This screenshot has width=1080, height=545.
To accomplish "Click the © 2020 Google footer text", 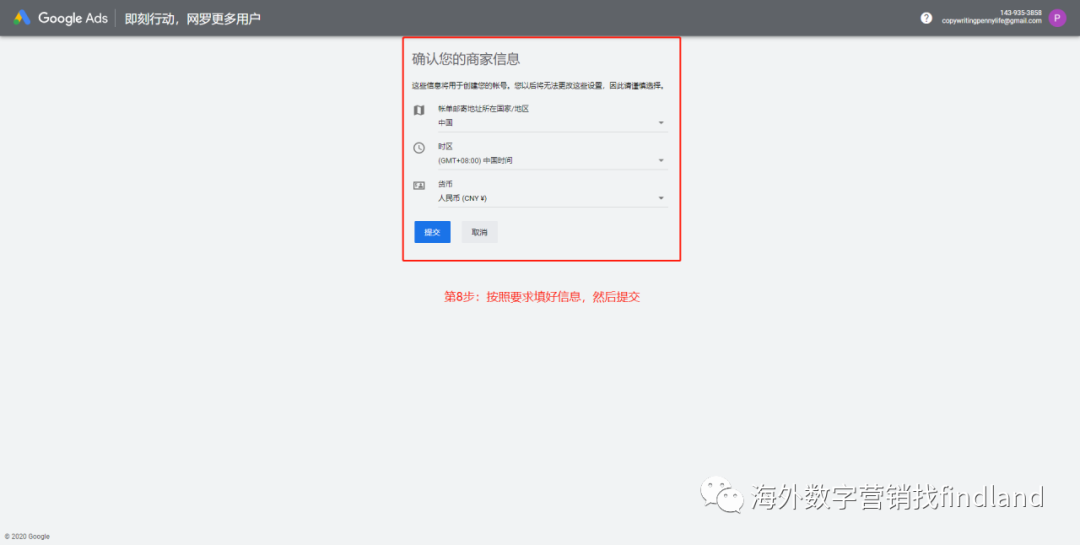I will point(27,536).
